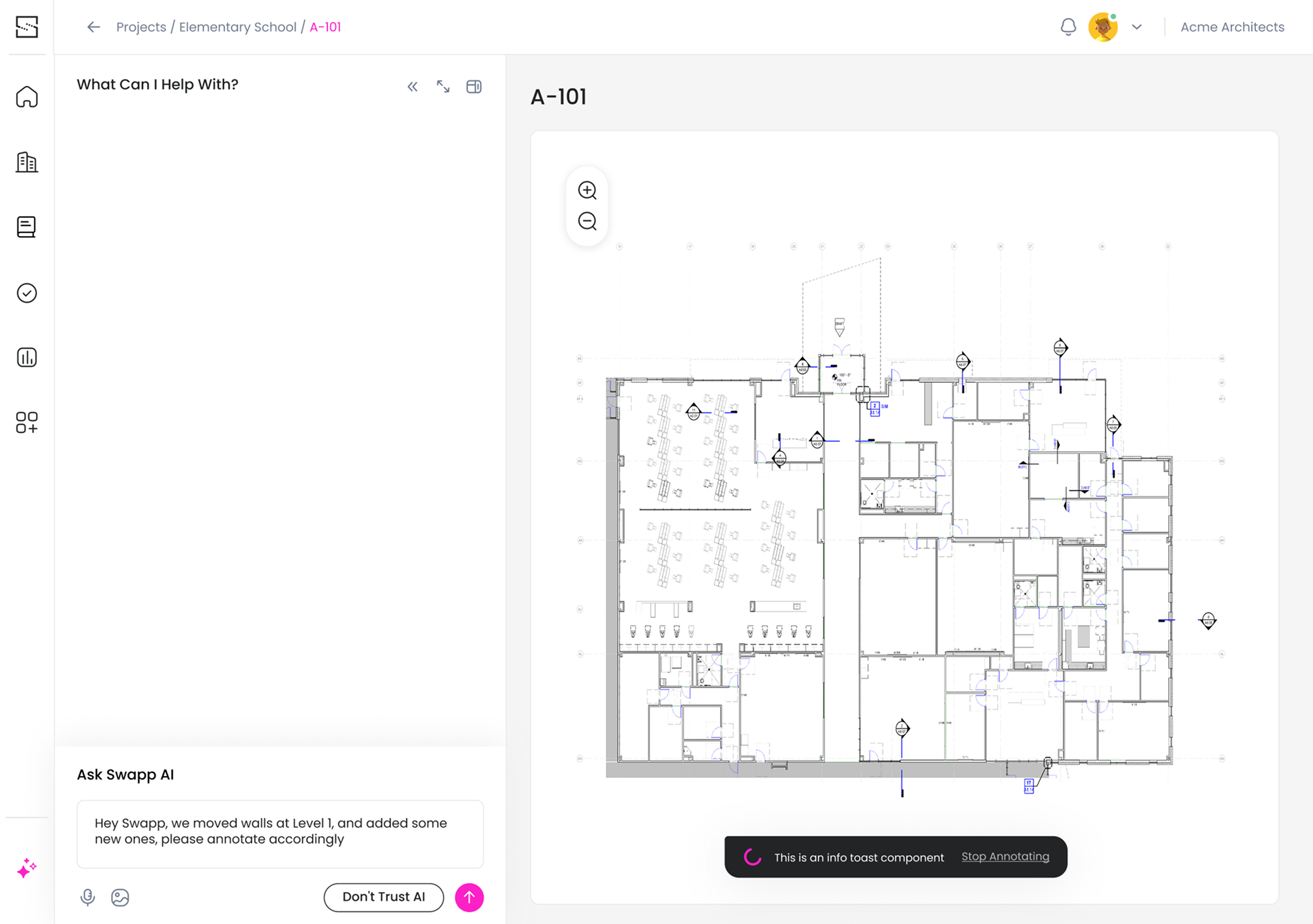Open the Buildings sidebar icon
The image size is (1313, 924).
27,163
